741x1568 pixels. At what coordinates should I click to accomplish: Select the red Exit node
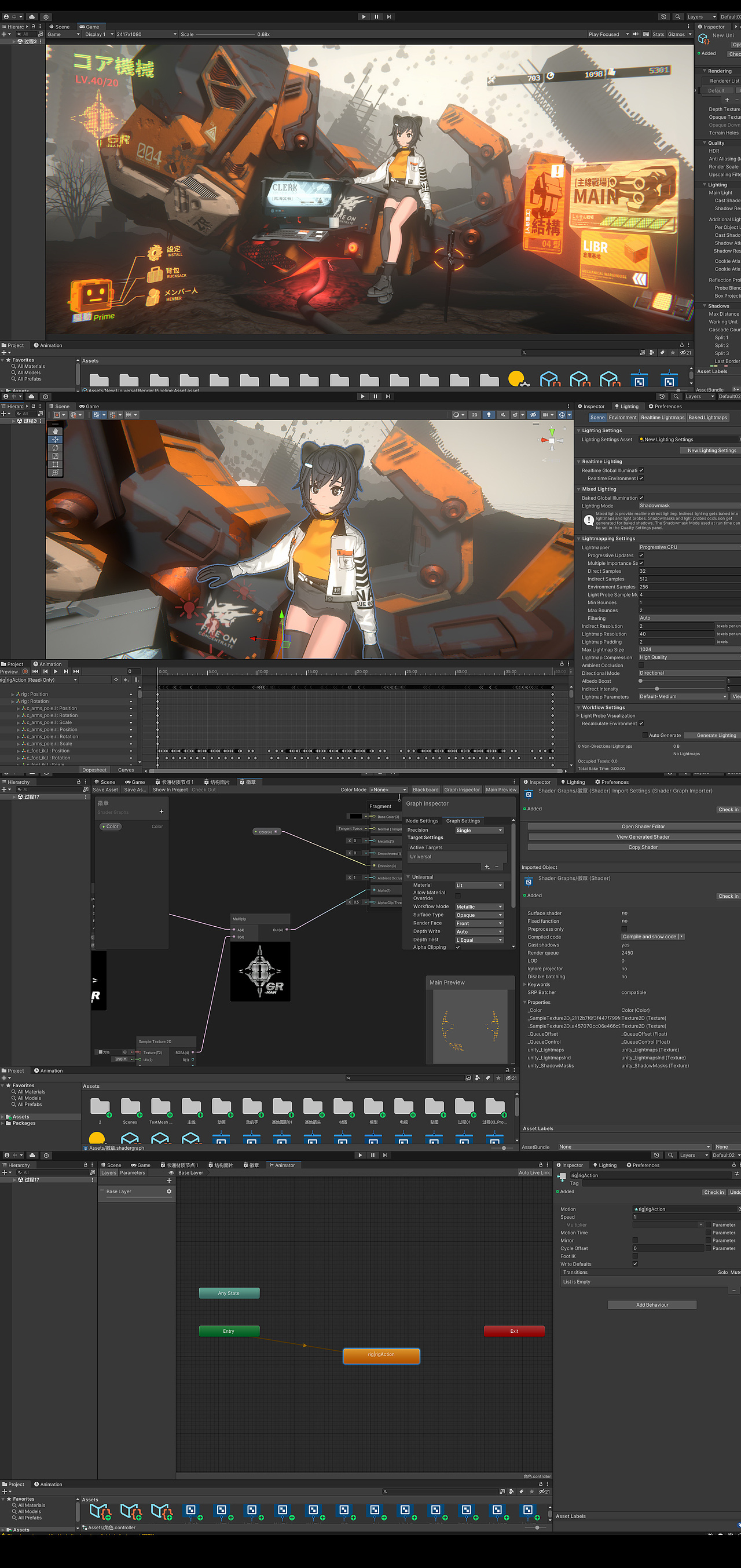tap(514, 1331)
